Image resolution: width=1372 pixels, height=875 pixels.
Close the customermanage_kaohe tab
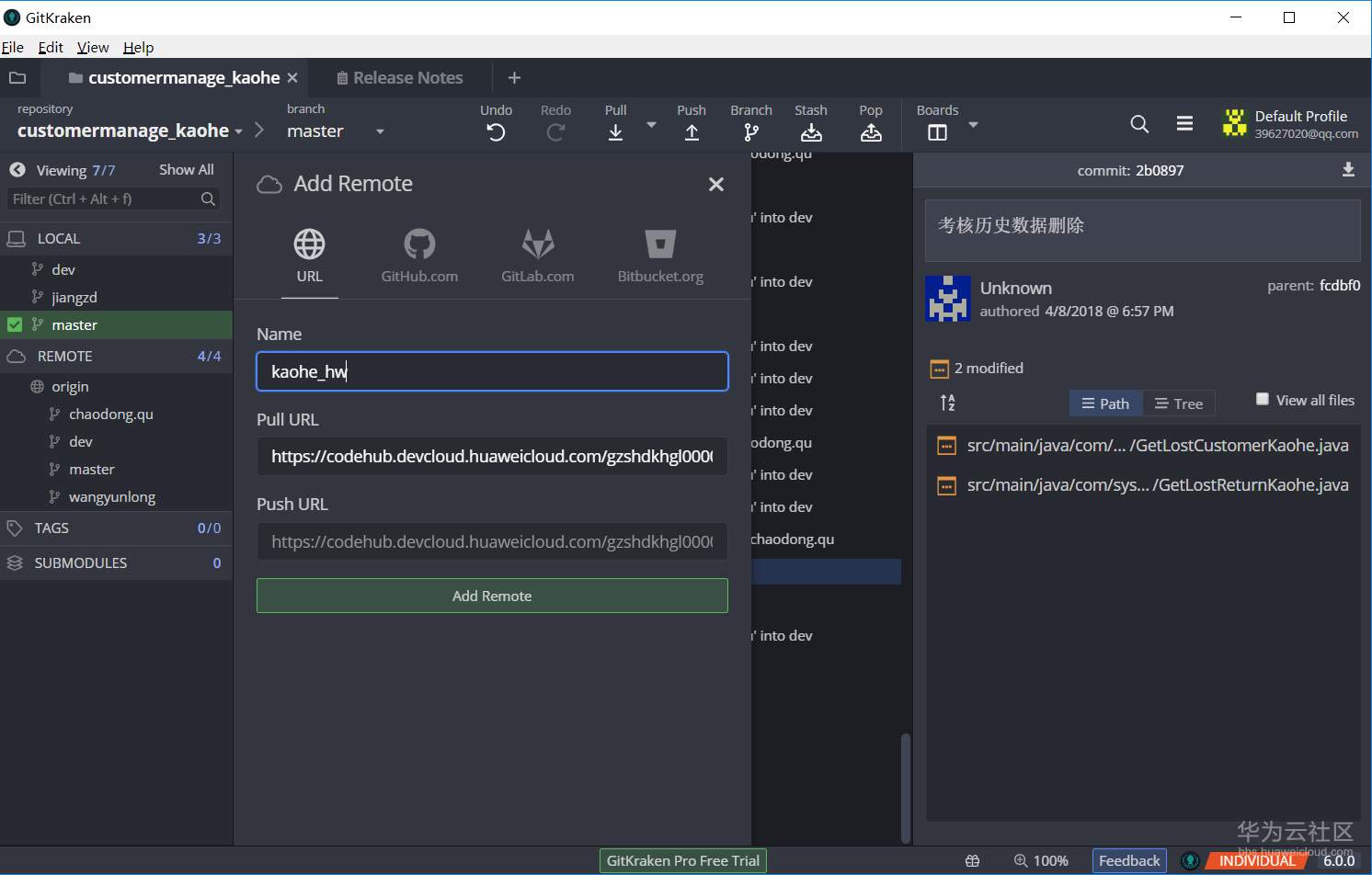tap(292, 78)
